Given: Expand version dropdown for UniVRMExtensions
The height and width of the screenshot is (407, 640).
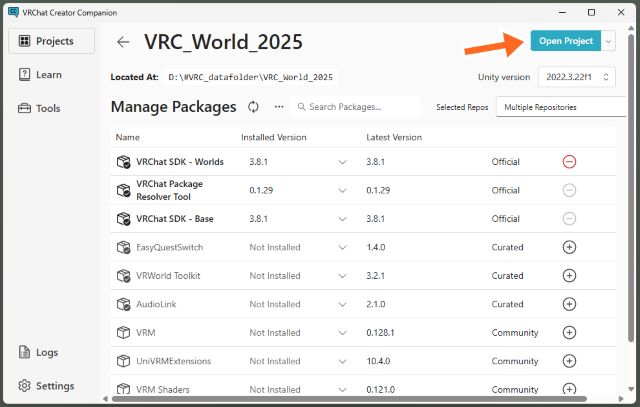Looking at the screenshot, I should pyautogui.click(x=342, y=361).
